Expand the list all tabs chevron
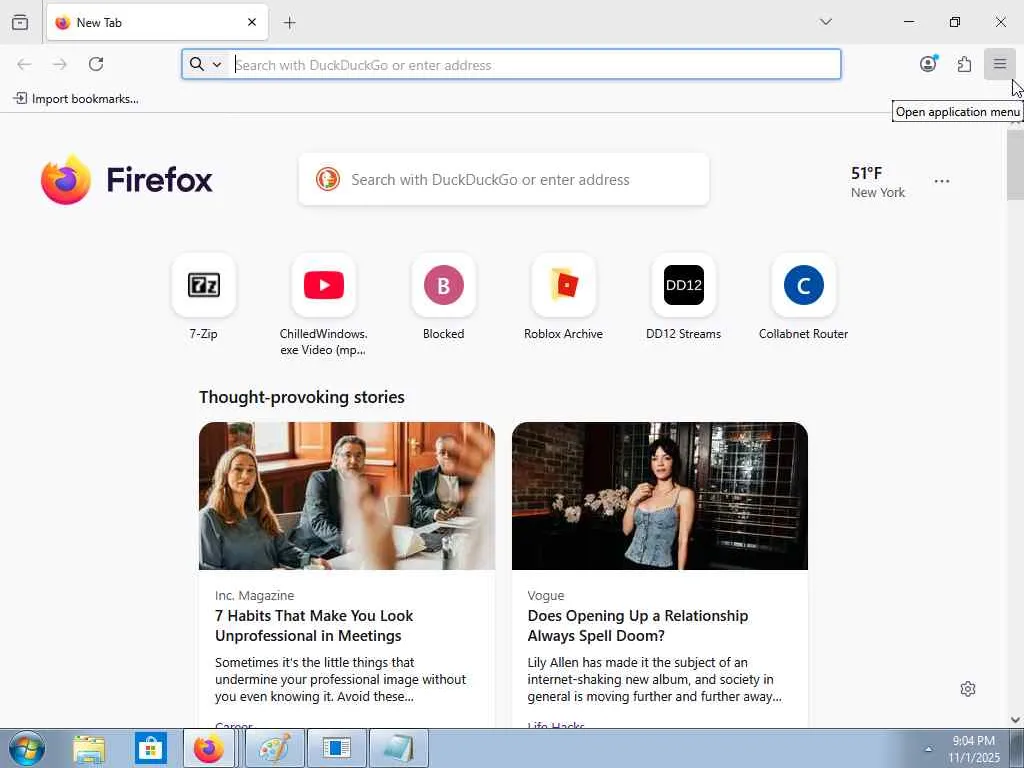Image resolution: width=1024 pixels, height=768 pixels. [x=825, y=22]
